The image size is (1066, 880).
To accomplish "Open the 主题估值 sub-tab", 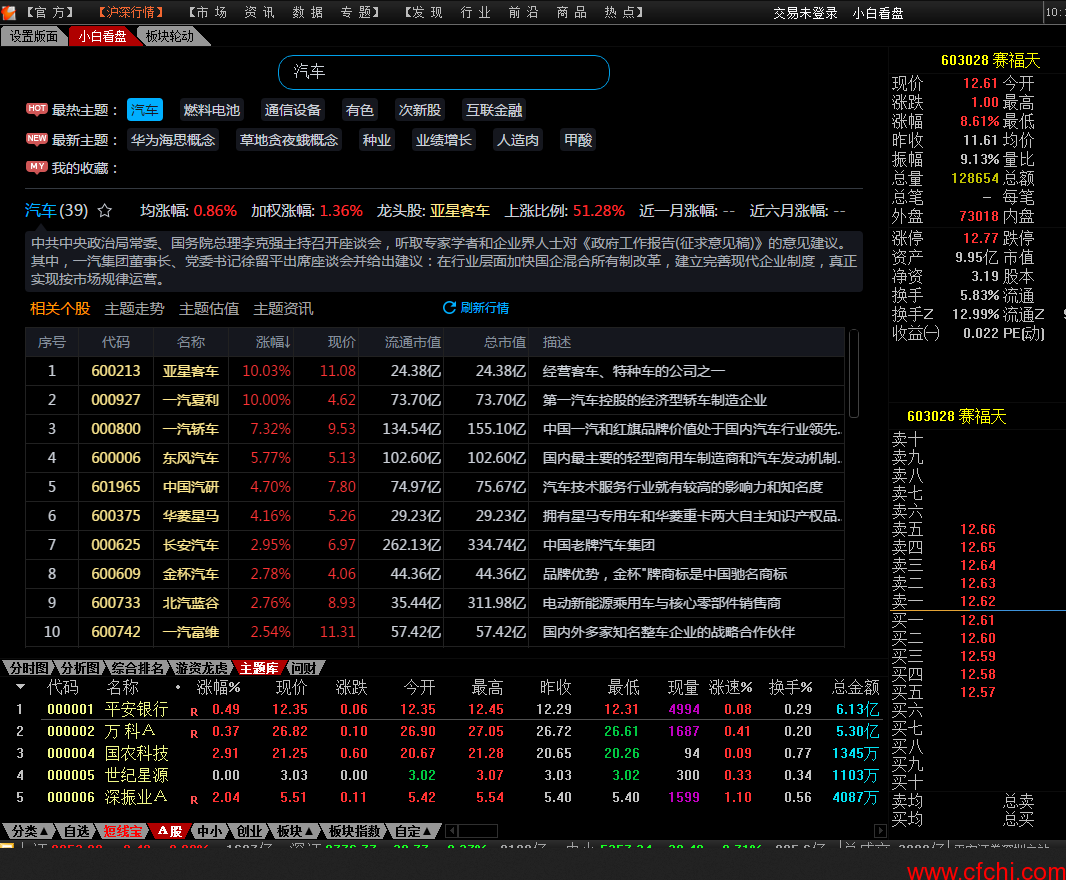I will coord(209,309).
